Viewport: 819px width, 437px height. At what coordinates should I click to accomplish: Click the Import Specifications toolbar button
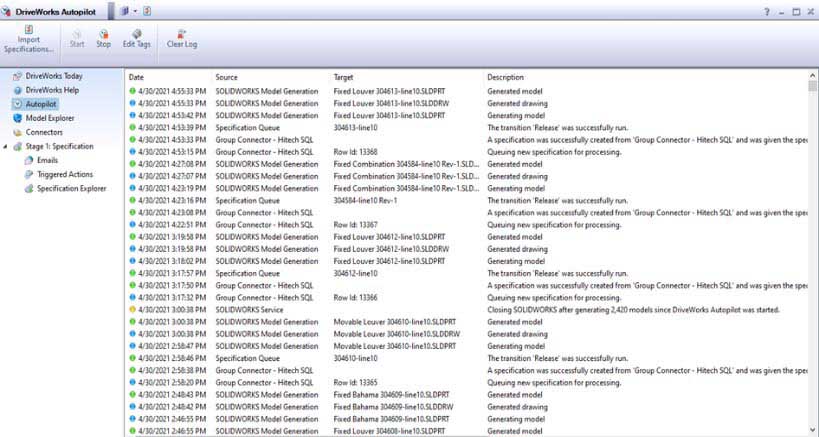coord(29,39)
